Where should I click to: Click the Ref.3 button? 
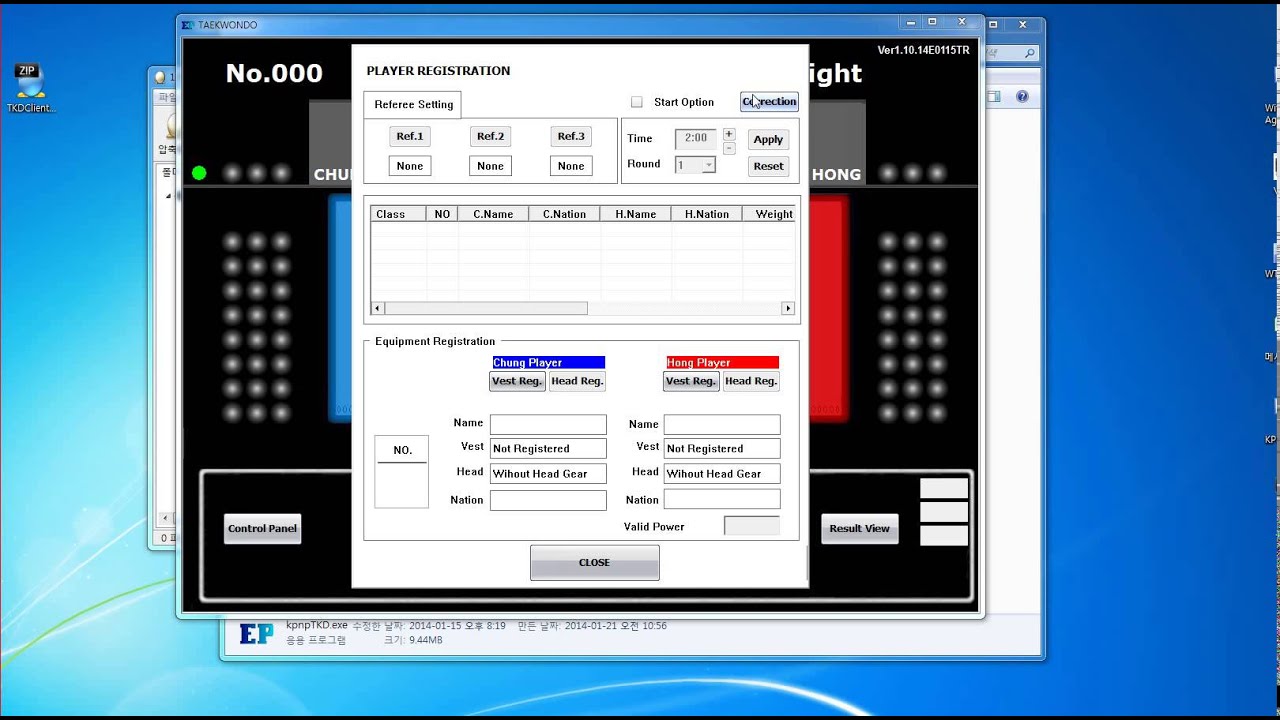pos(571,136)
